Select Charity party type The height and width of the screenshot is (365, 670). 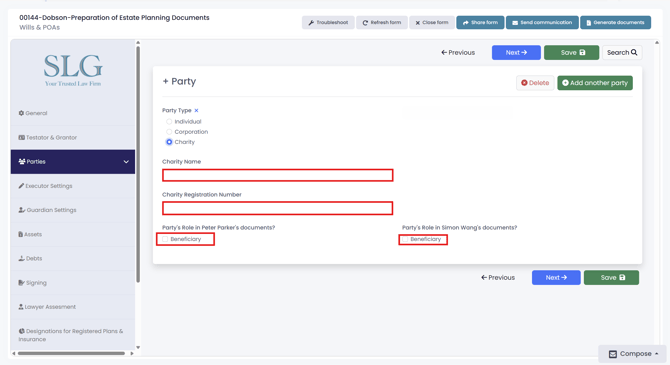[x=169, y=142]
